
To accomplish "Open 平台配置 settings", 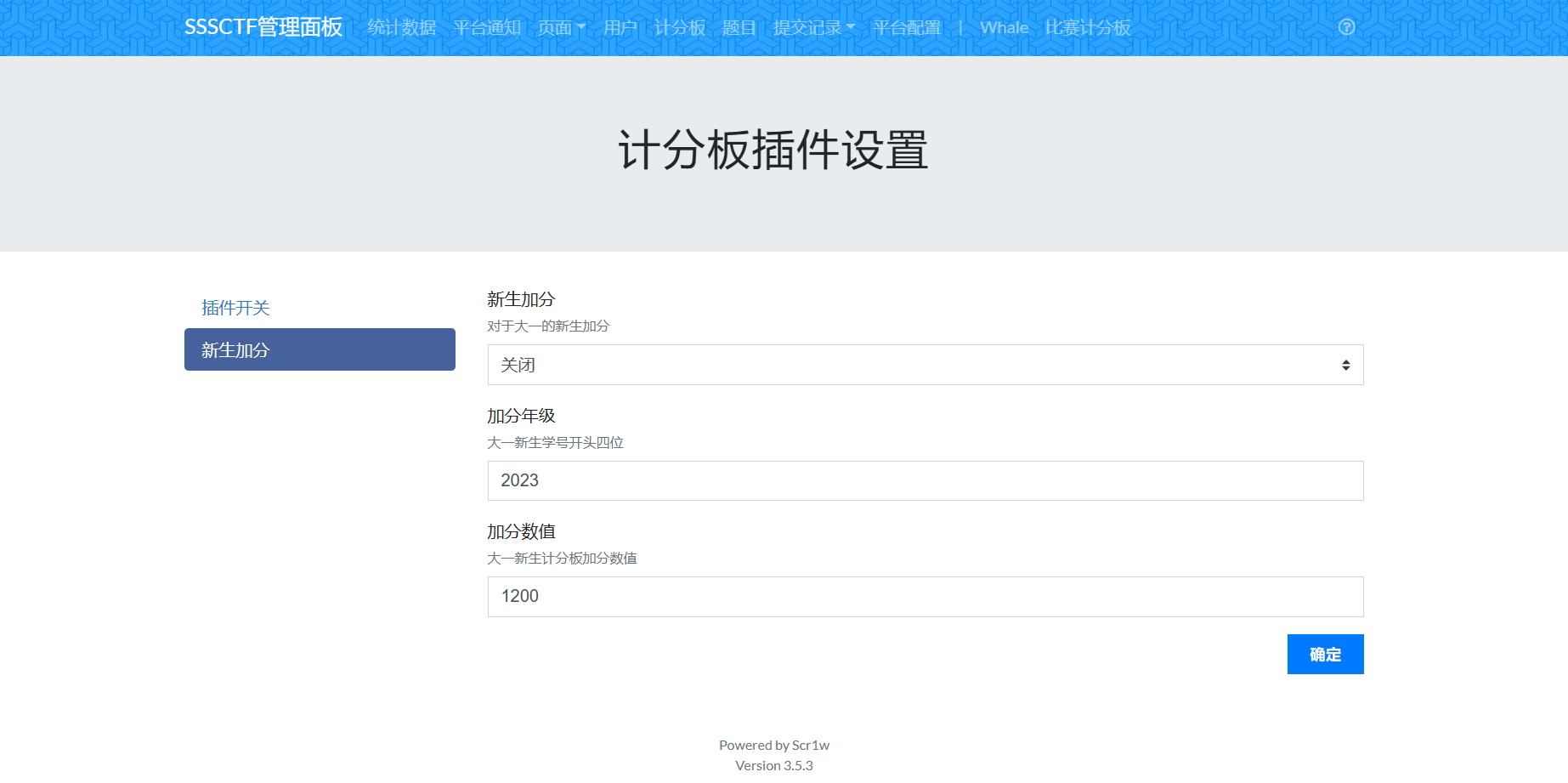I will (907, 28).
